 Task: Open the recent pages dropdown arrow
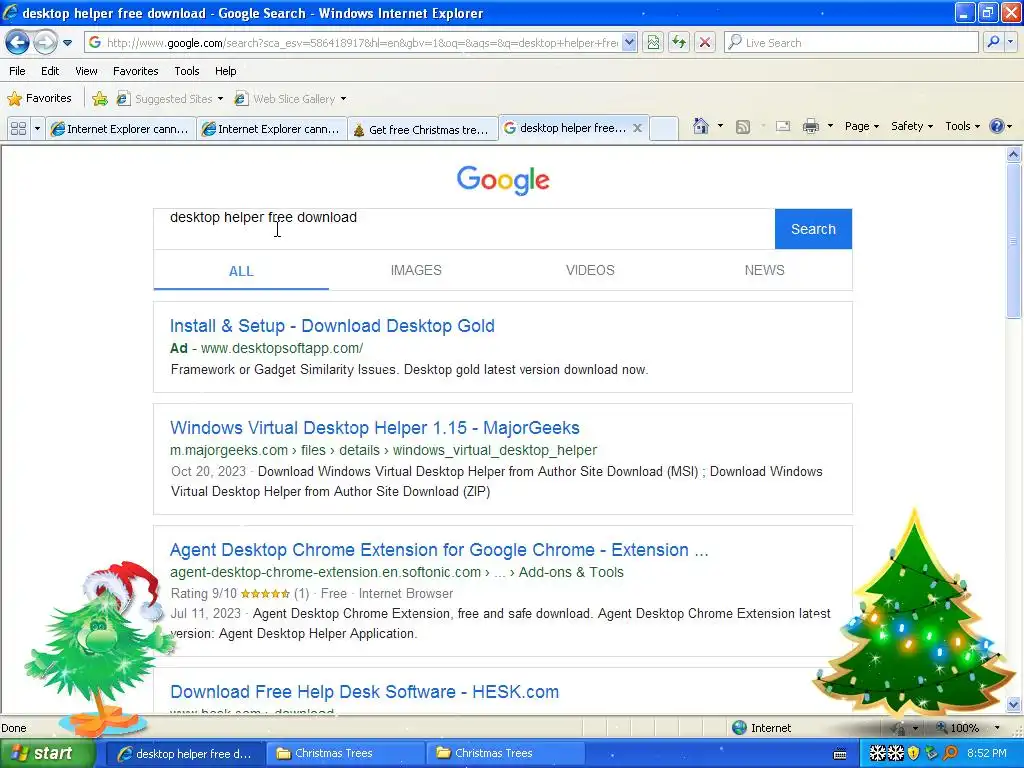67,43
